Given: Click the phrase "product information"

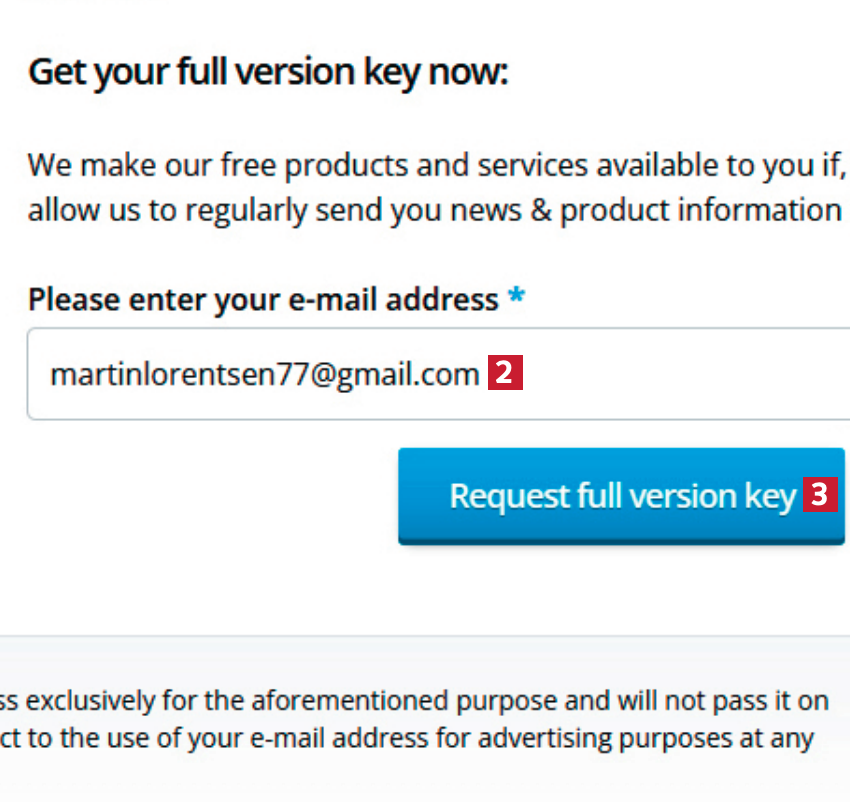Looking at the screenshot, I should point(700,210).
